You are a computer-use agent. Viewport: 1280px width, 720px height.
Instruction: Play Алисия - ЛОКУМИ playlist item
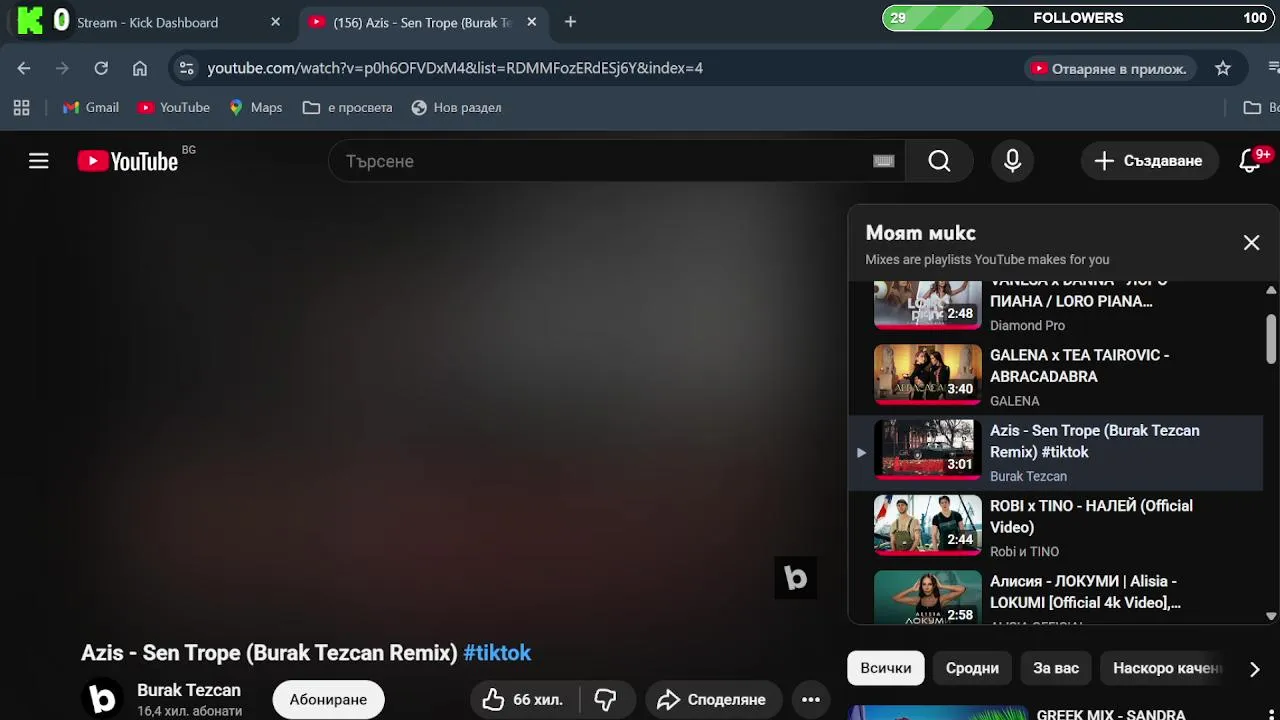click(1055, 596)
